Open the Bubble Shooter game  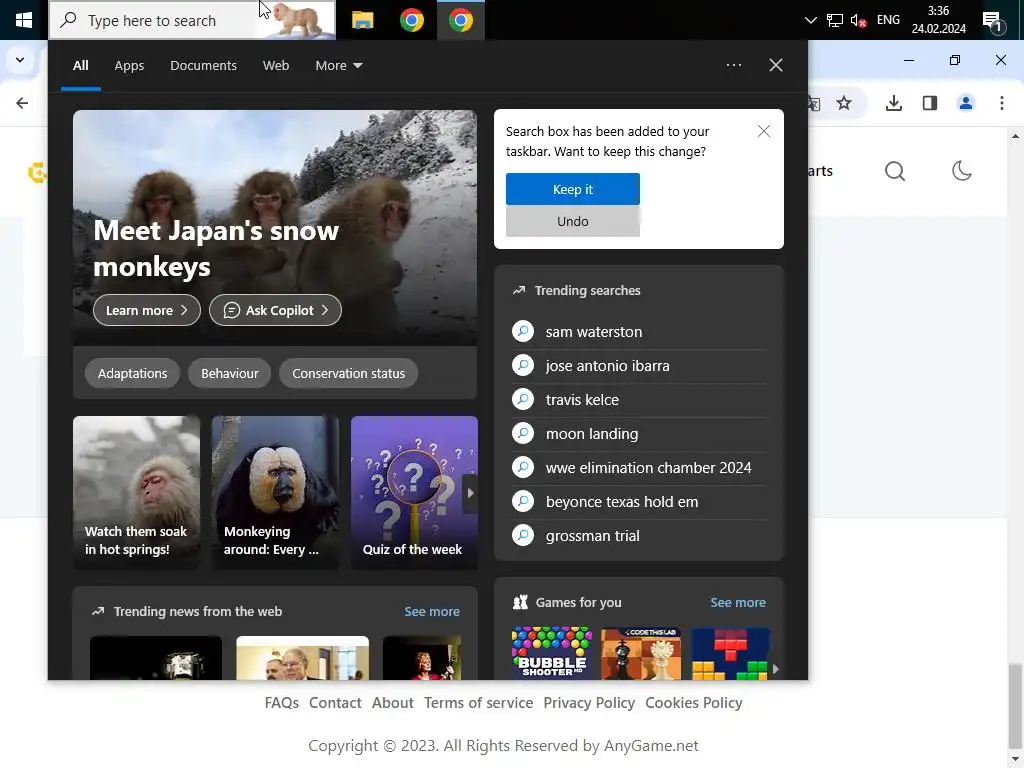point(552,653)
